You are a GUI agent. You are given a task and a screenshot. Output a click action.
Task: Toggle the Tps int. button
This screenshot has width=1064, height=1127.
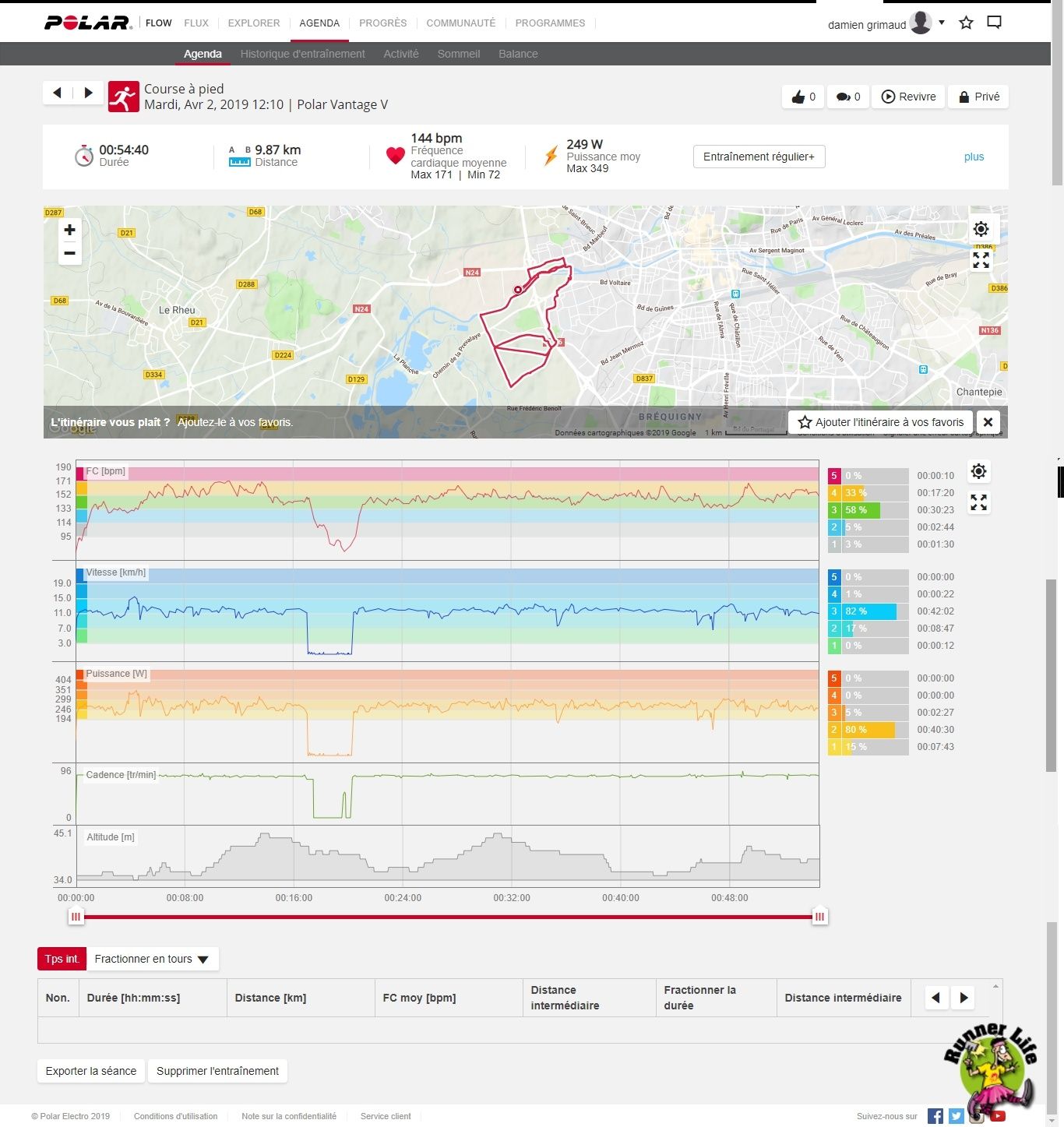tap(62, 959)
